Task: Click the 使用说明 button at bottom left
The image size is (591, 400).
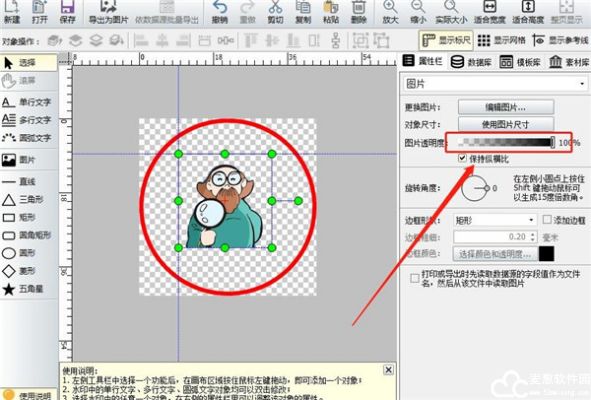Action: 29,395
